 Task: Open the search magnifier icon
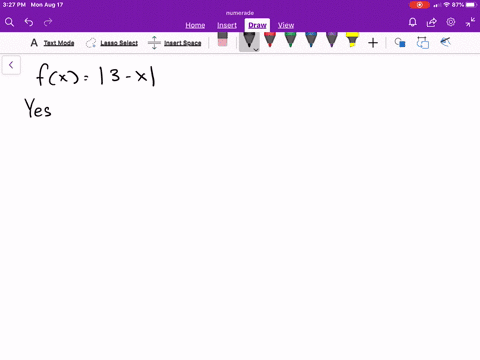pos(9,22)
